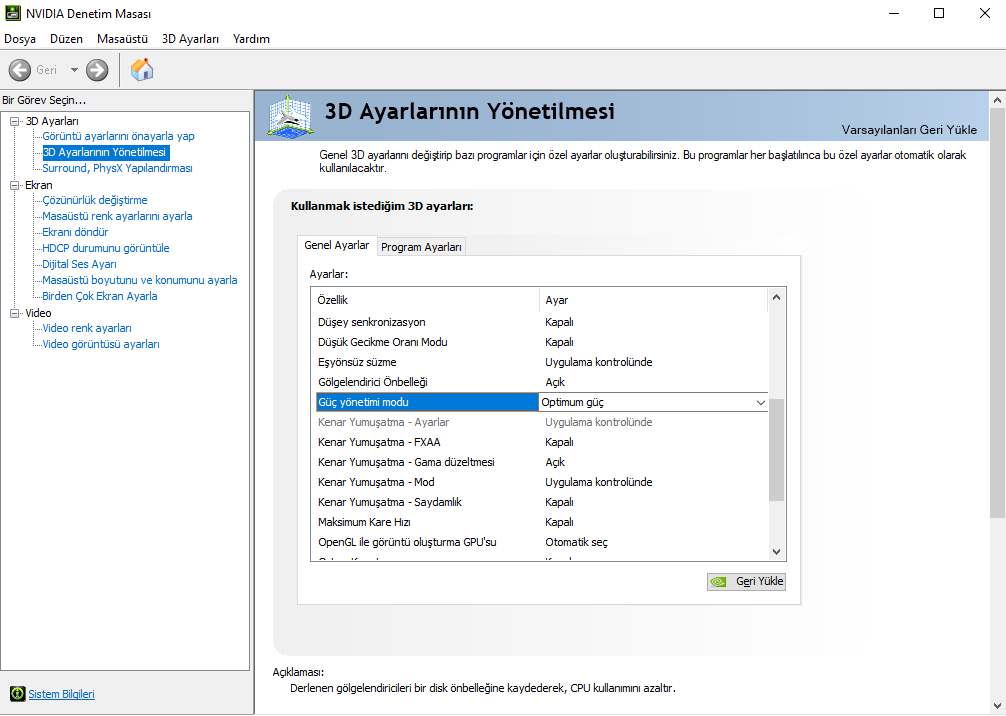Select the Düşük Gecikme Oranı Modu row
This screenshot has width=1006, height=716.
pyautogui.click(x=541, y=342)
